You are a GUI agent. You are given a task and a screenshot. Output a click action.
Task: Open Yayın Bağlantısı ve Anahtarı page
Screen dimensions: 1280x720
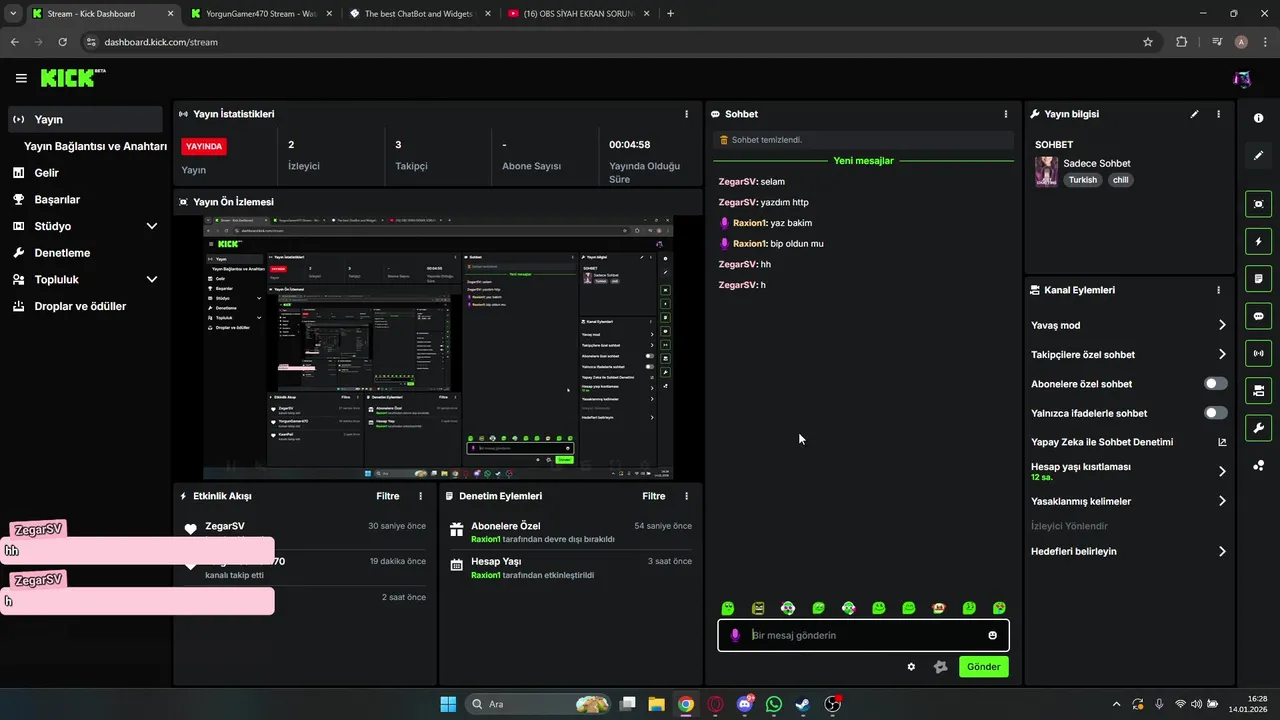(x=95, y=146)
